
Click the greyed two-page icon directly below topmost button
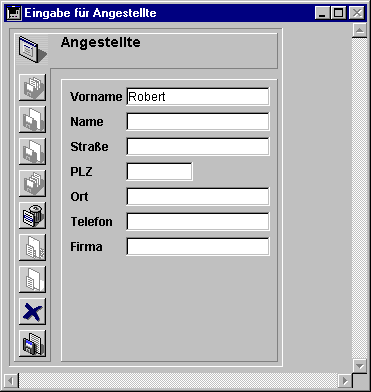32,119
